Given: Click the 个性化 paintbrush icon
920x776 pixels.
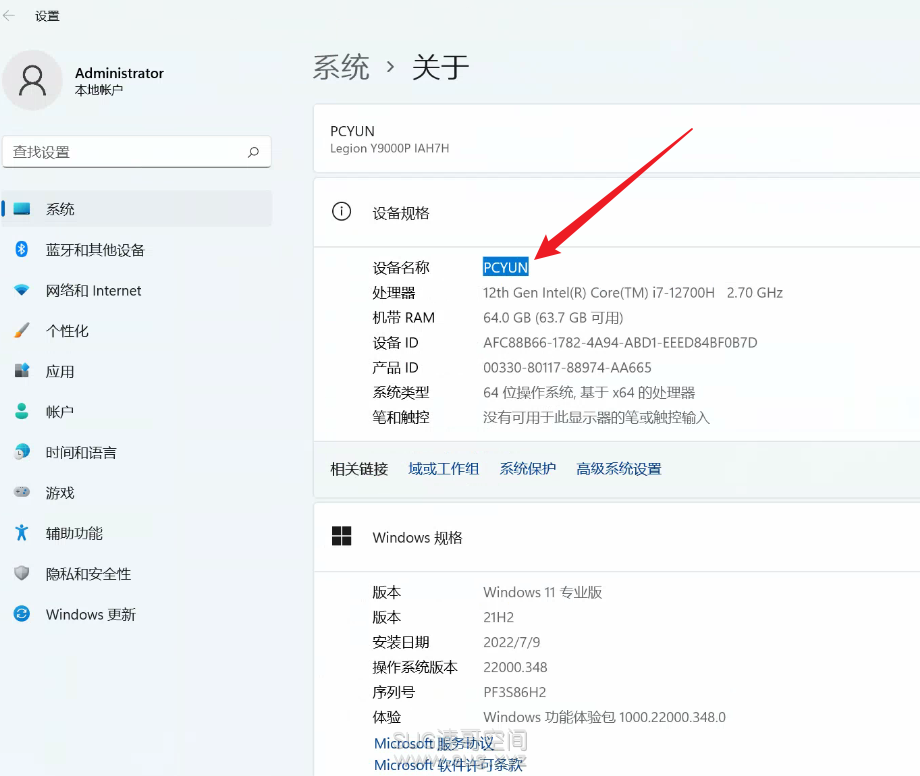Looking at the screenshot, I should click(x=22, y=330).
